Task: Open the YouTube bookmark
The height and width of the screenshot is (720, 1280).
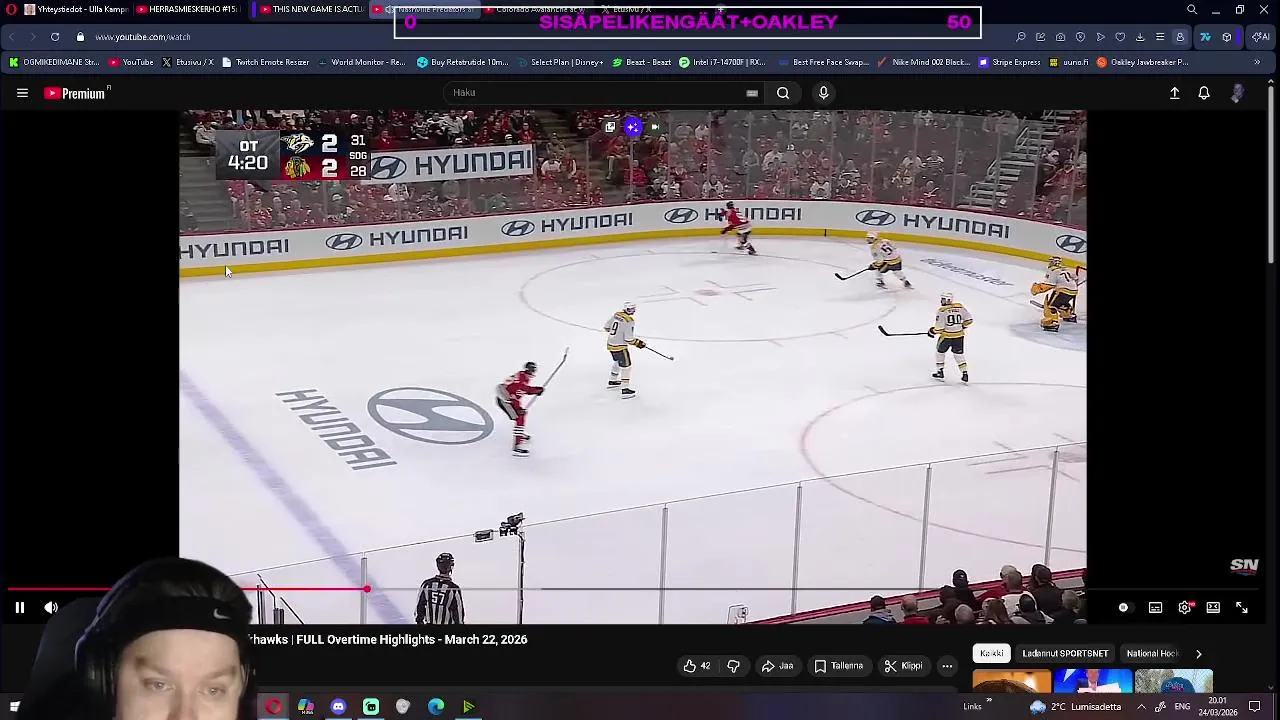Action: pos(131,62)
